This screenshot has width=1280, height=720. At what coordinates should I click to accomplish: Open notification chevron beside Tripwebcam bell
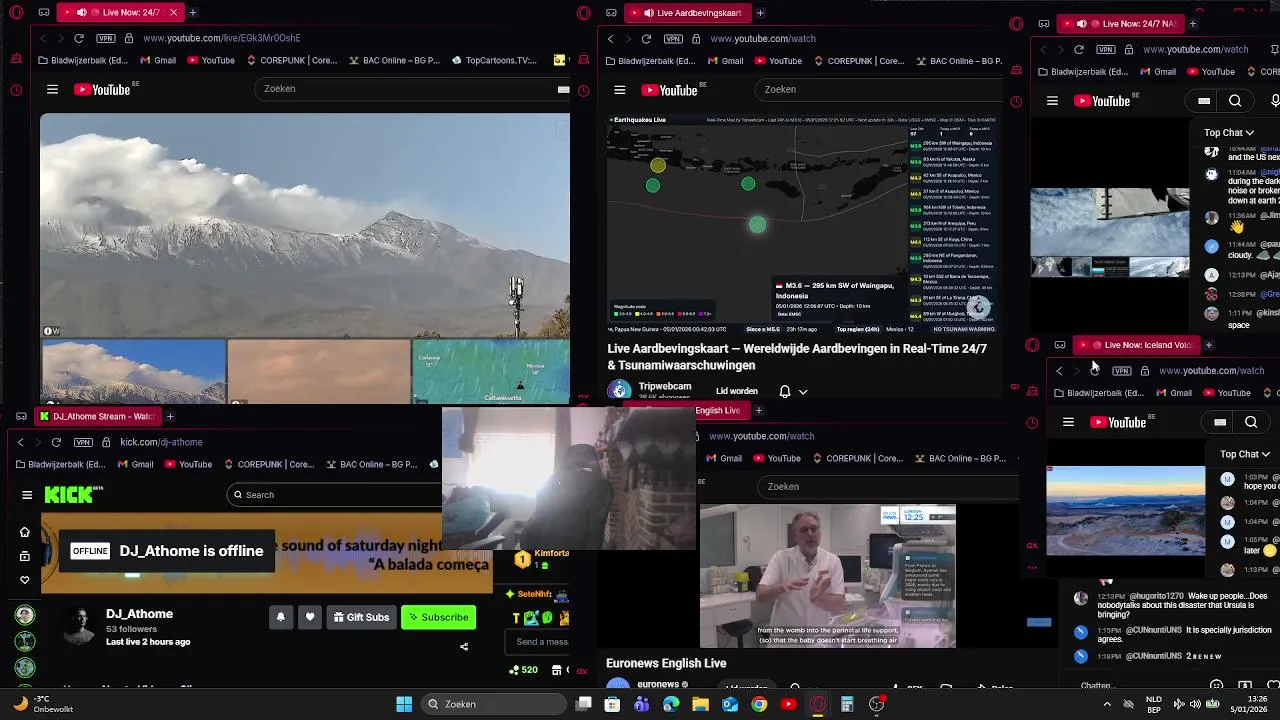(803, 392)
